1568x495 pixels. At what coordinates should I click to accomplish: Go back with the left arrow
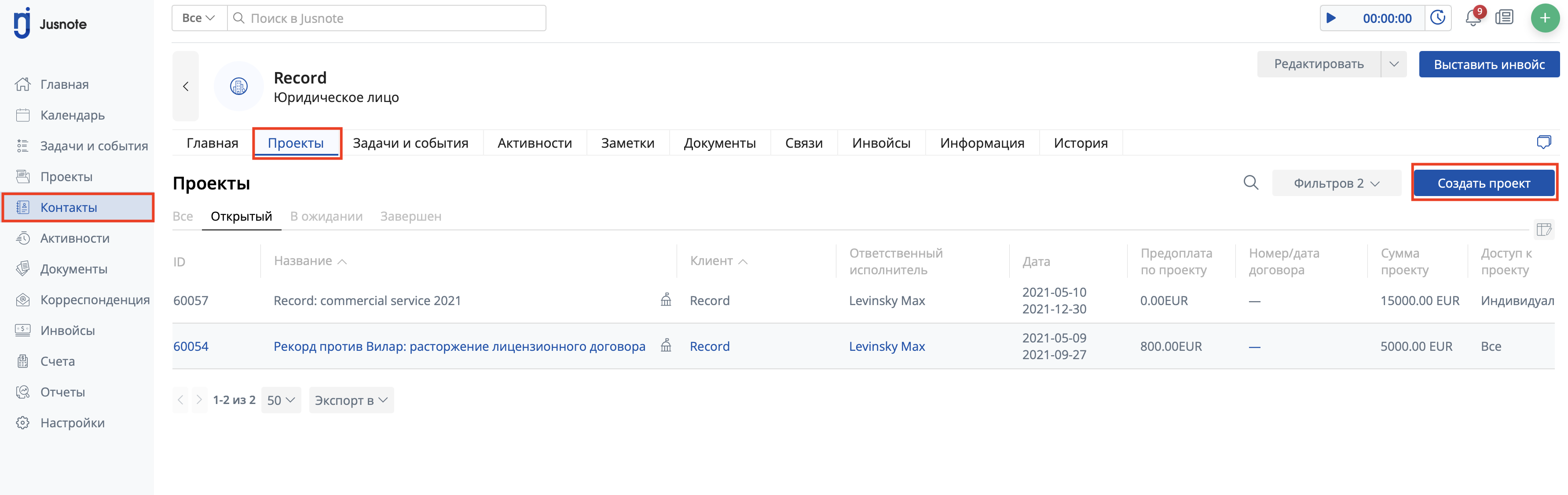coord(186,86)
